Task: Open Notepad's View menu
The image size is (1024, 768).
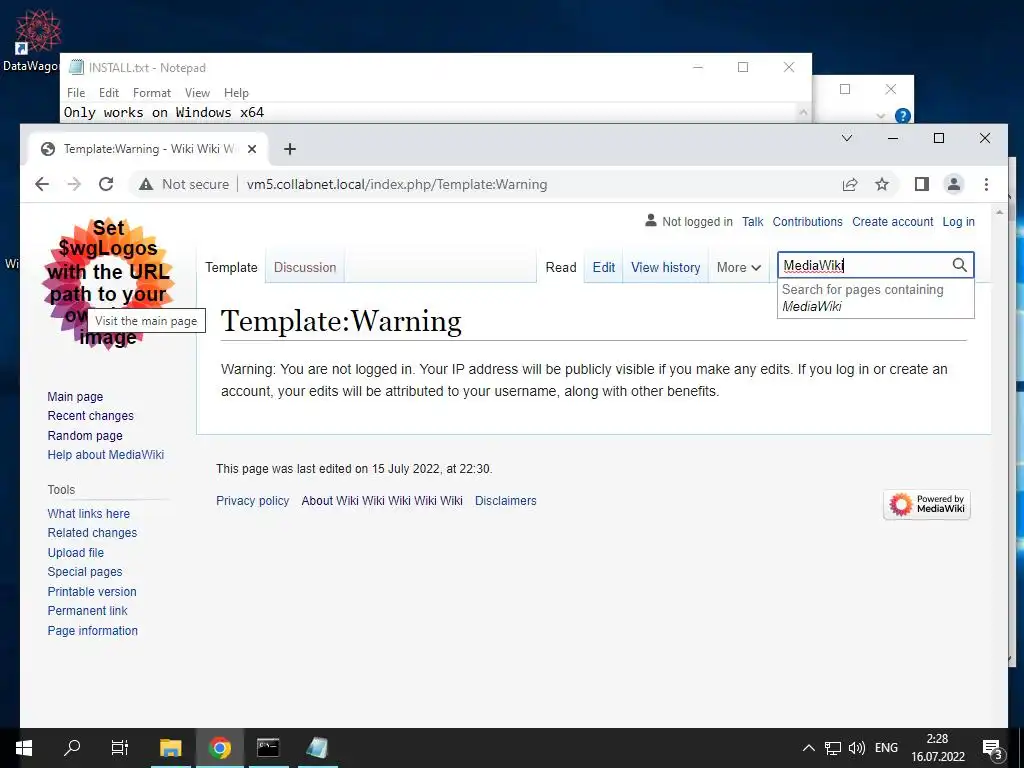Action: pyautogui.click(x=197, y=93)
